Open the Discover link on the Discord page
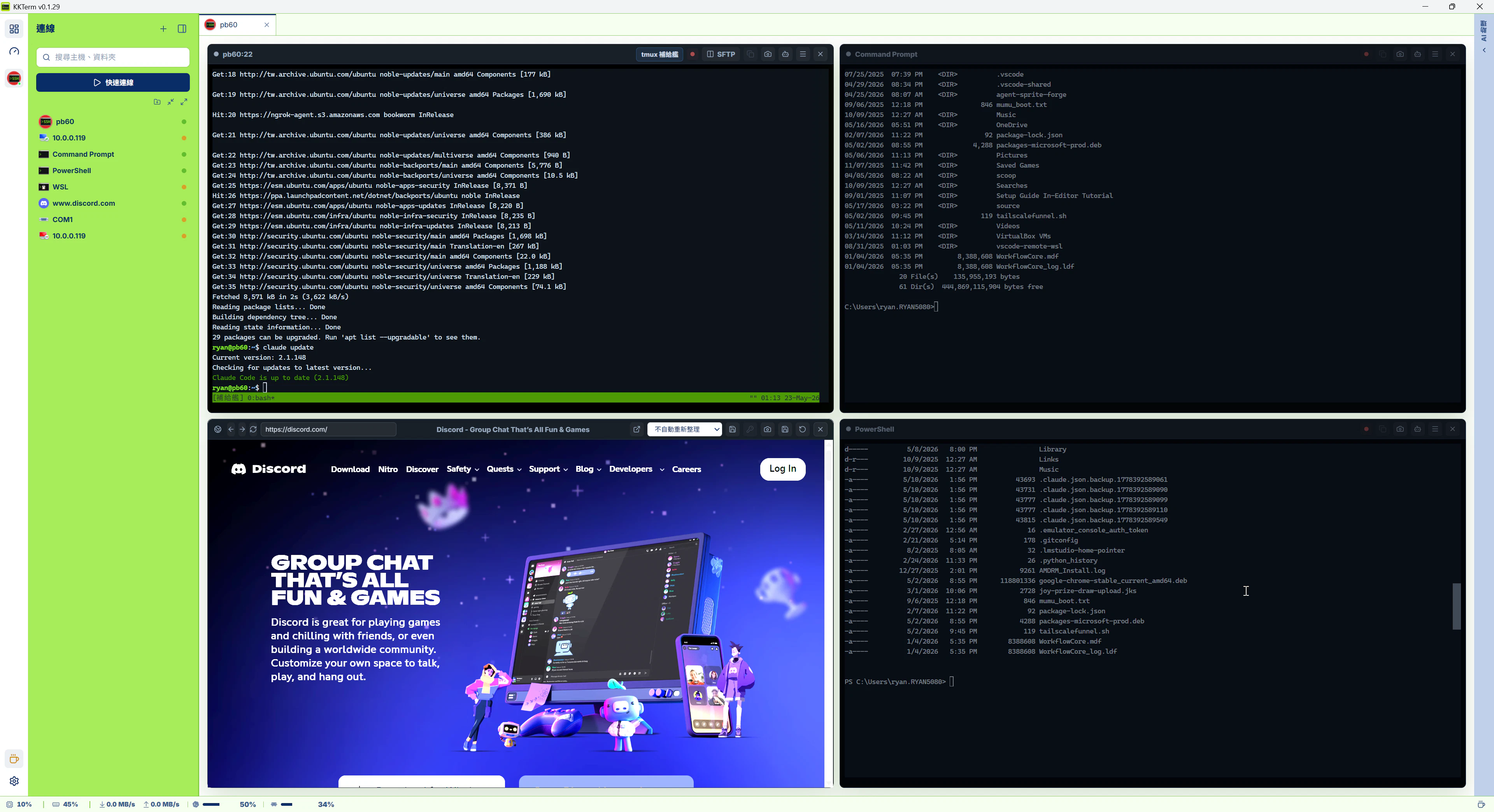 pos(422,469)
